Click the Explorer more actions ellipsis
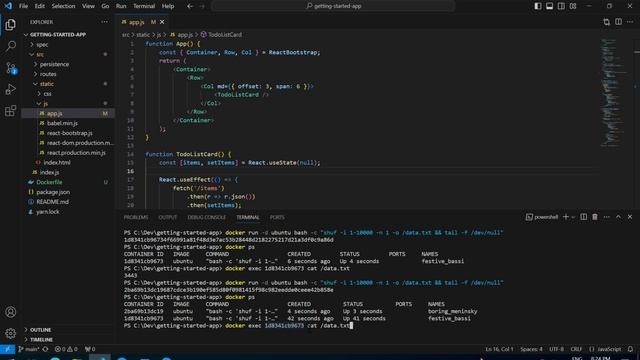Screen dimensions: 640x360 [104, 22]
